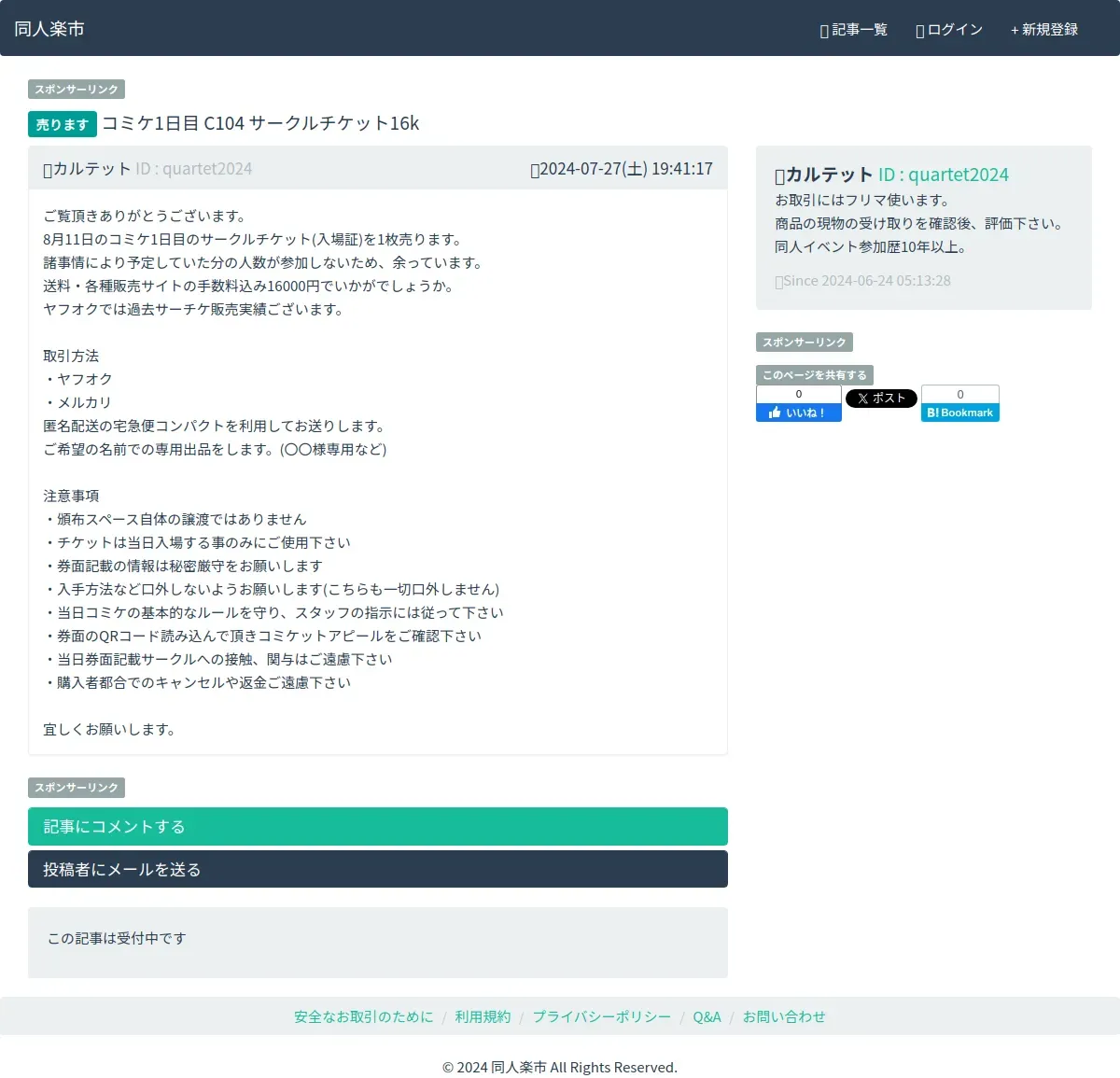The width and height of the screenshot is (1120, 1078).
Task: Click the 投稿者にメールを送る button
Action: point(378,870)
